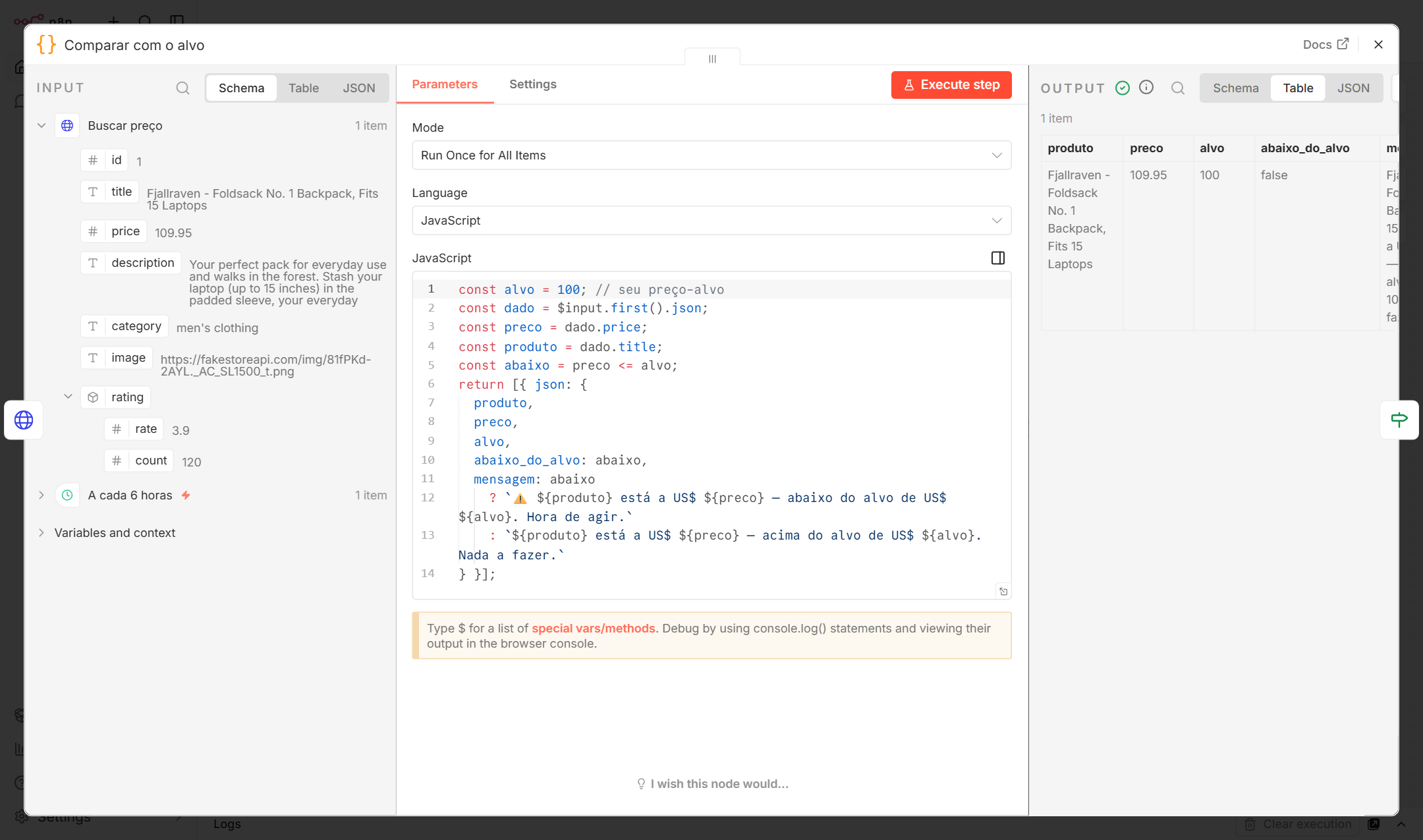Click the trigger lightning bolt icon
Viewport: 1423px width, 840px height.
tap(186, 495)
